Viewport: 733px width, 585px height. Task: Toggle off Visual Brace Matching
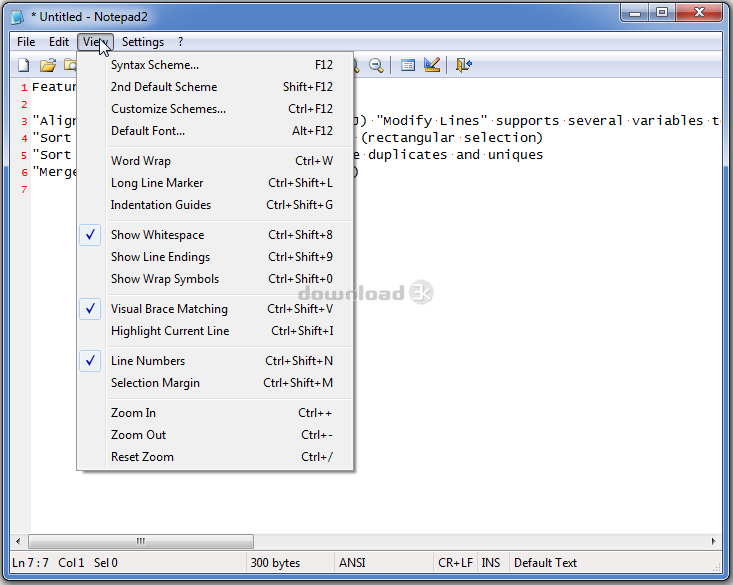(216, 309)
